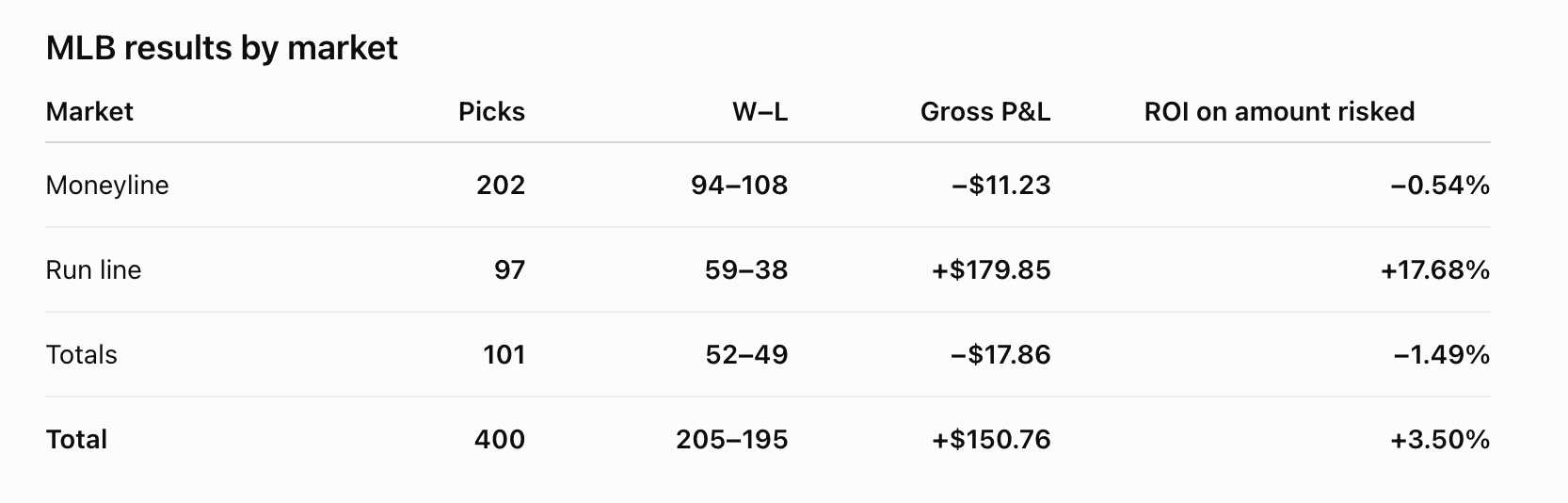The image size is (1568, 503).
Task: Click the W–L column header
Action: click(760, 112)
